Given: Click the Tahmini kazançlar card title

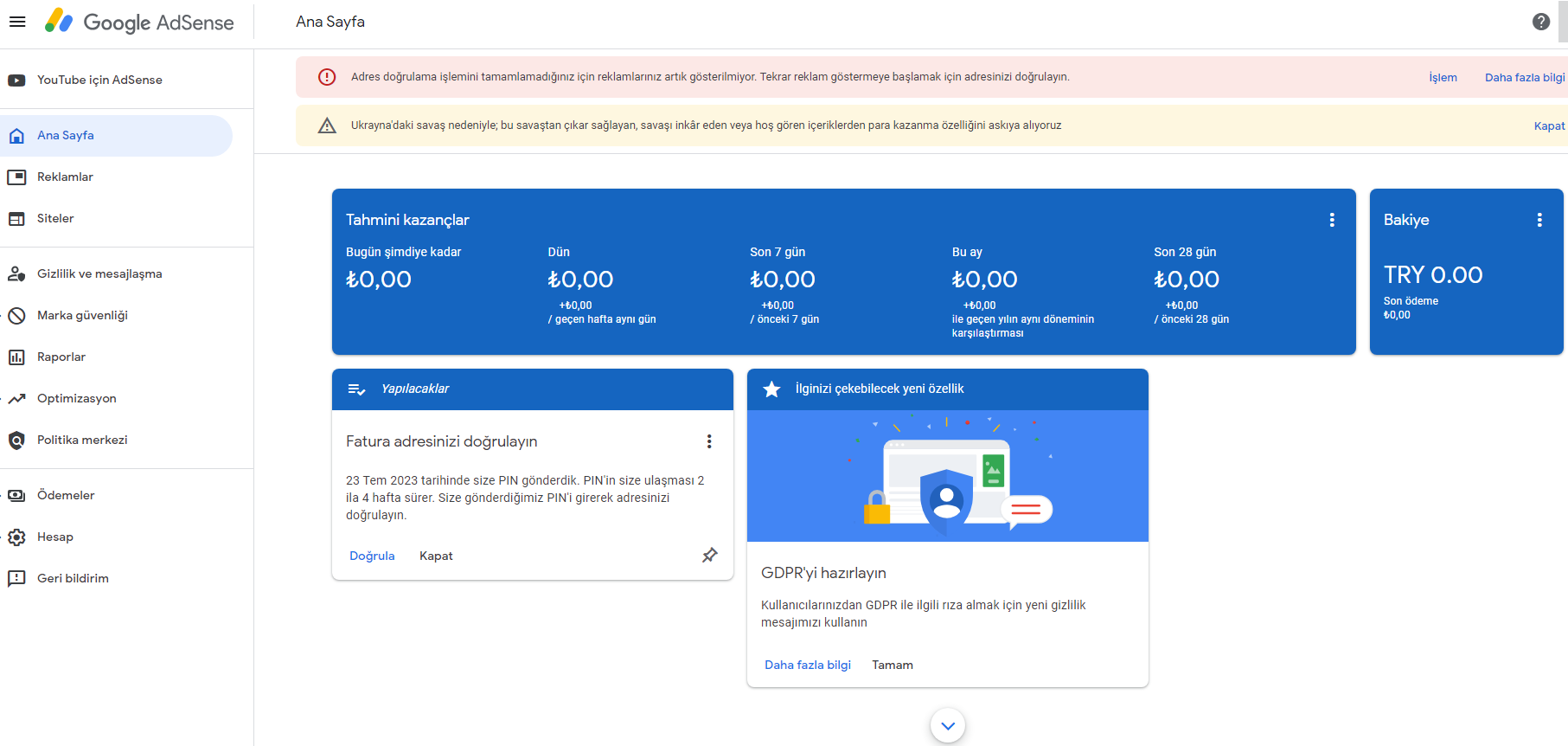Looking at the screenshot, I should 407,220.
